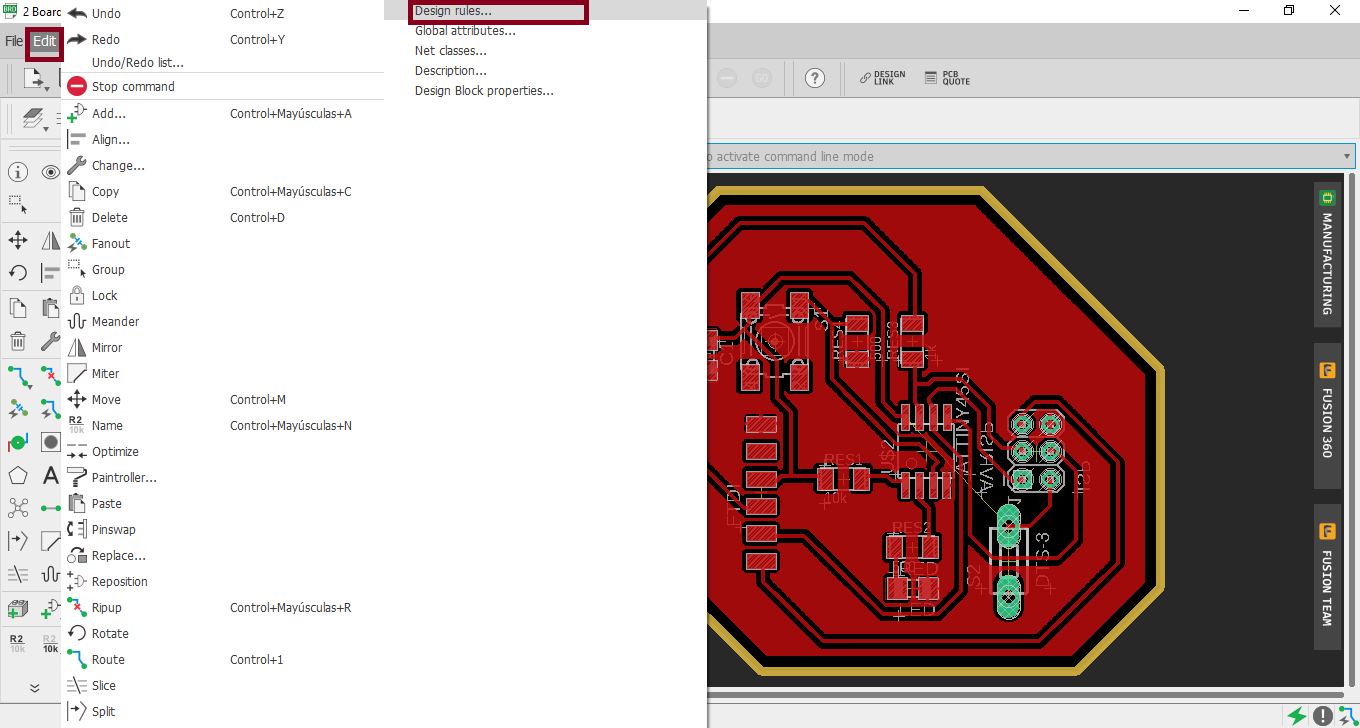Select the Ripup tool in the left palette
This screenshot has width=1360, height=728.
50,376
